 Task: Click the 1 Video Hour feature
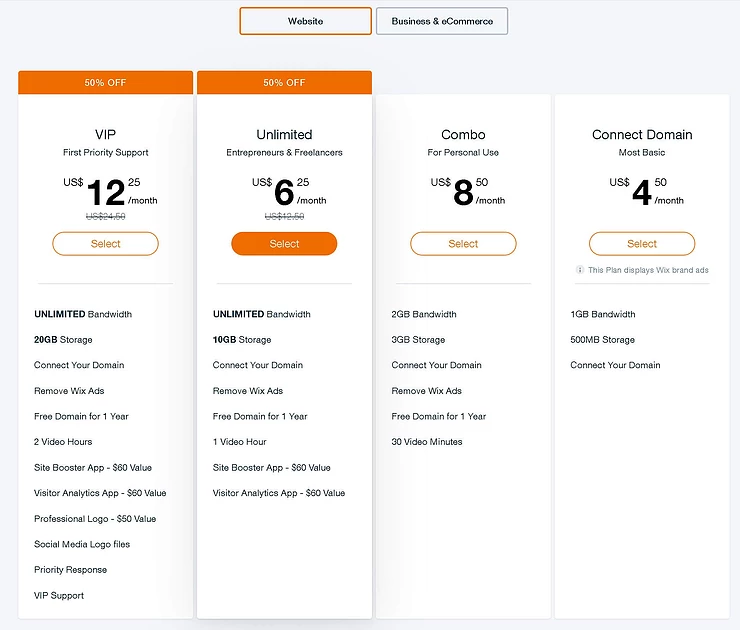pos(240,442)
